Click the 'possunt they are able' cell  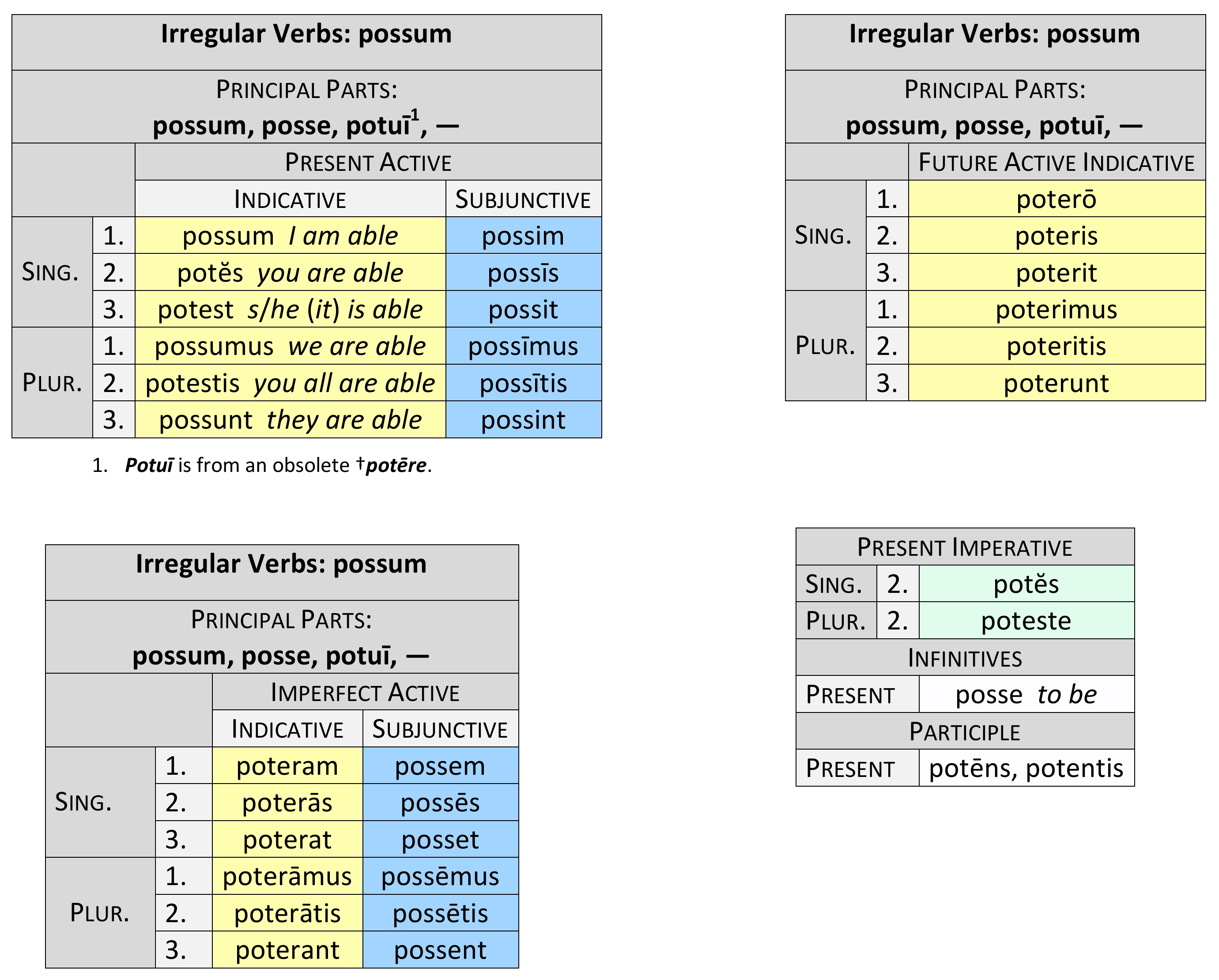[x=290, y=420]
